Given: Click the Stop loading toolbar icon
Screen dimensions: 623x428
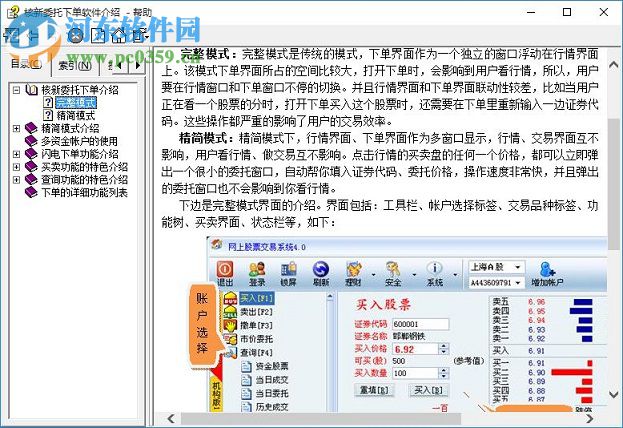Looking at the screenshot, I should point(76,35).
